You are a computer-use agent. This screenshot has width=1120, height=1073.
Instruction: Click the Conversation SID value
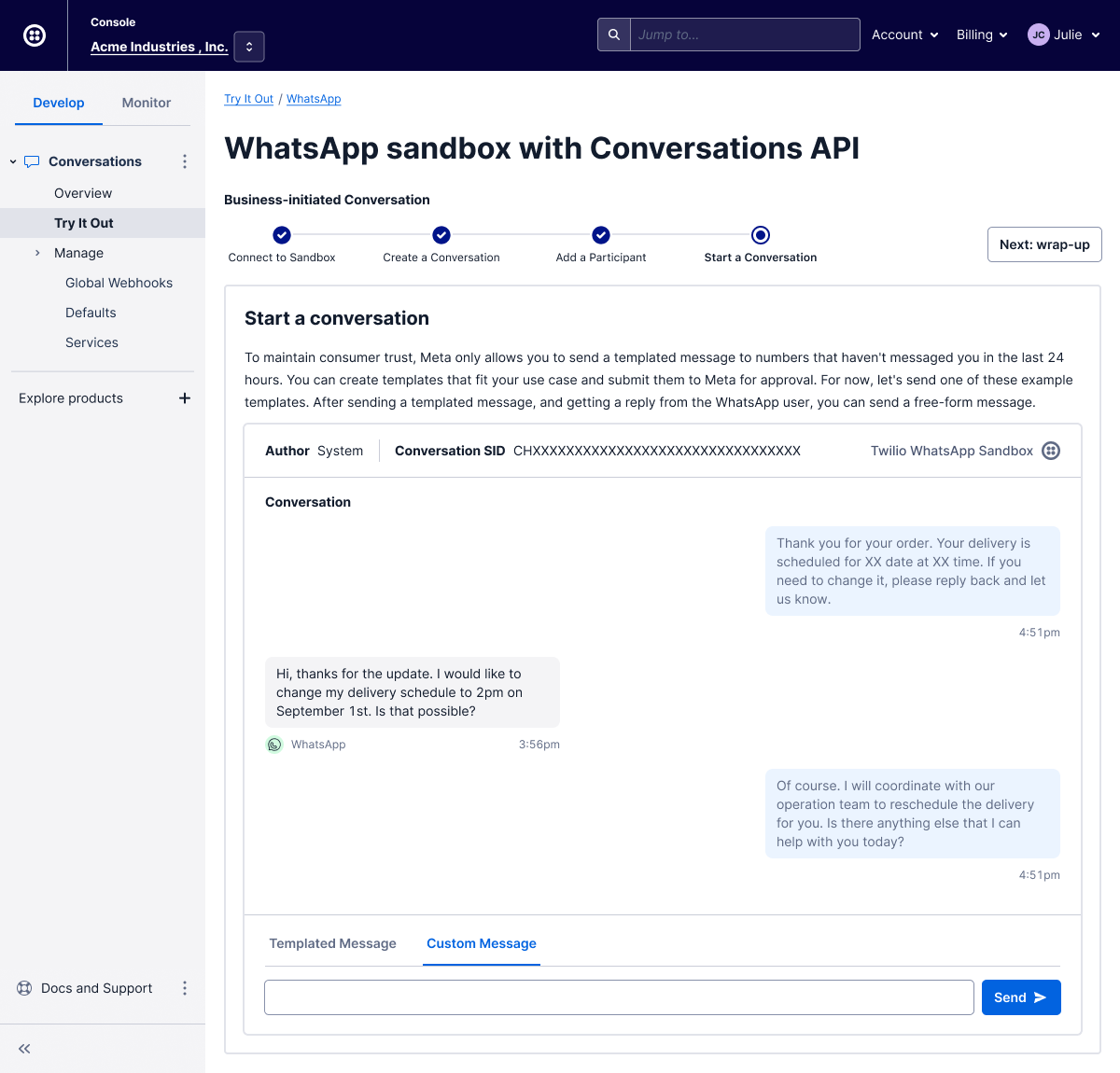click(x=657, y=451)
